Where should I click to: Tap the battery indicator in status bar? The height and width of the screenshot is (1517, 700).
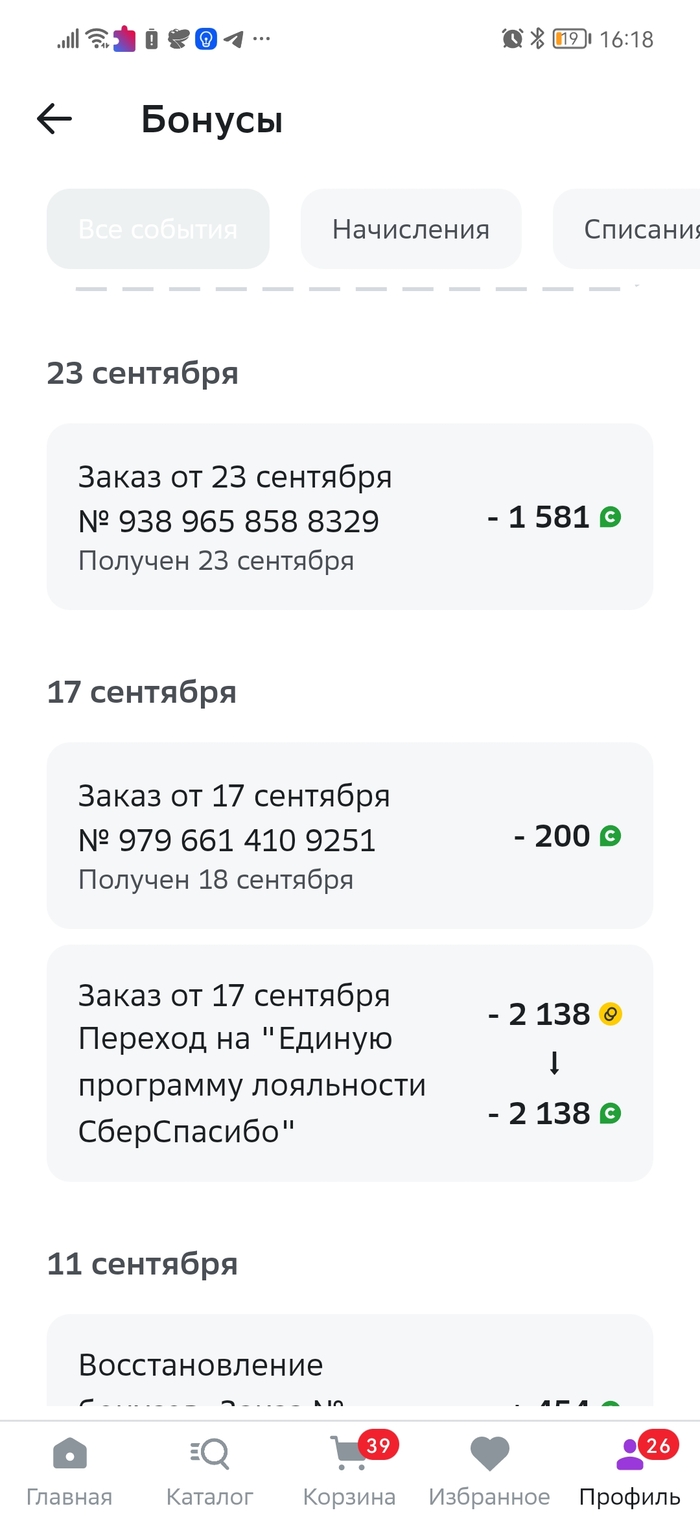[x=571, y=39]
